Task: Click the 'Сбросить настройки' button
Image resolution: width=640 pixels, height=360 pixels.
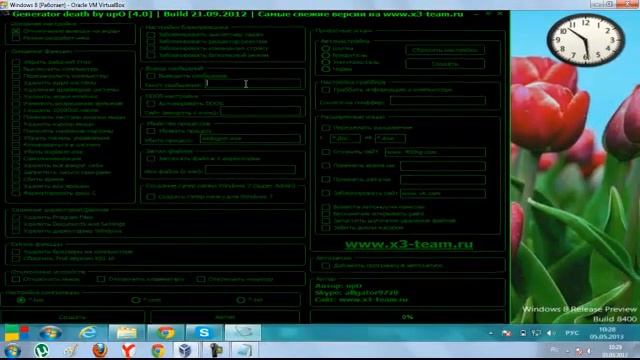Action: point(445,50)
